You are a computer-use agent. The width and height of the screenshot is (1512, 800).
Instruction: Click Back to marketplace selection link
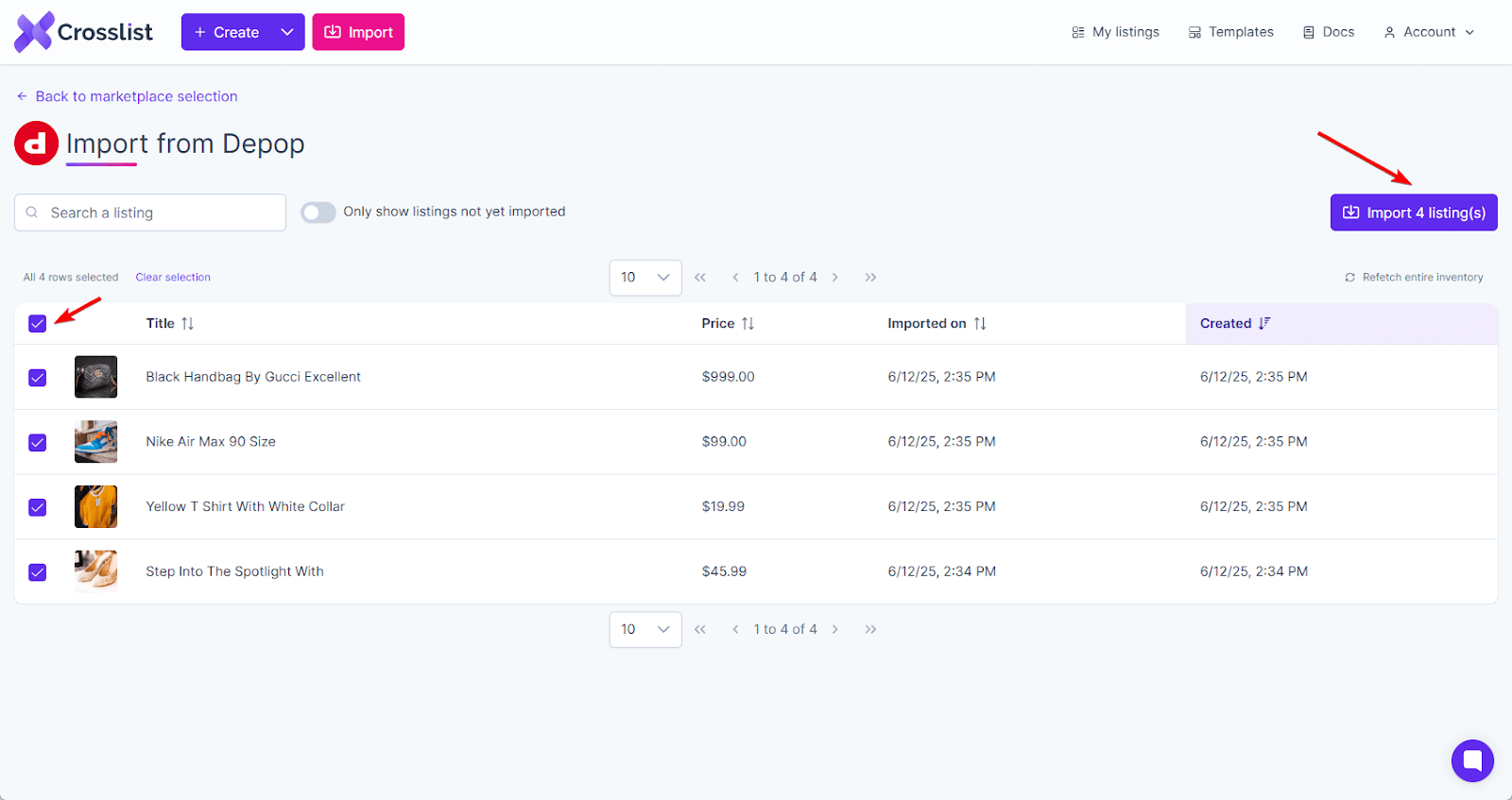coord(128,96)
